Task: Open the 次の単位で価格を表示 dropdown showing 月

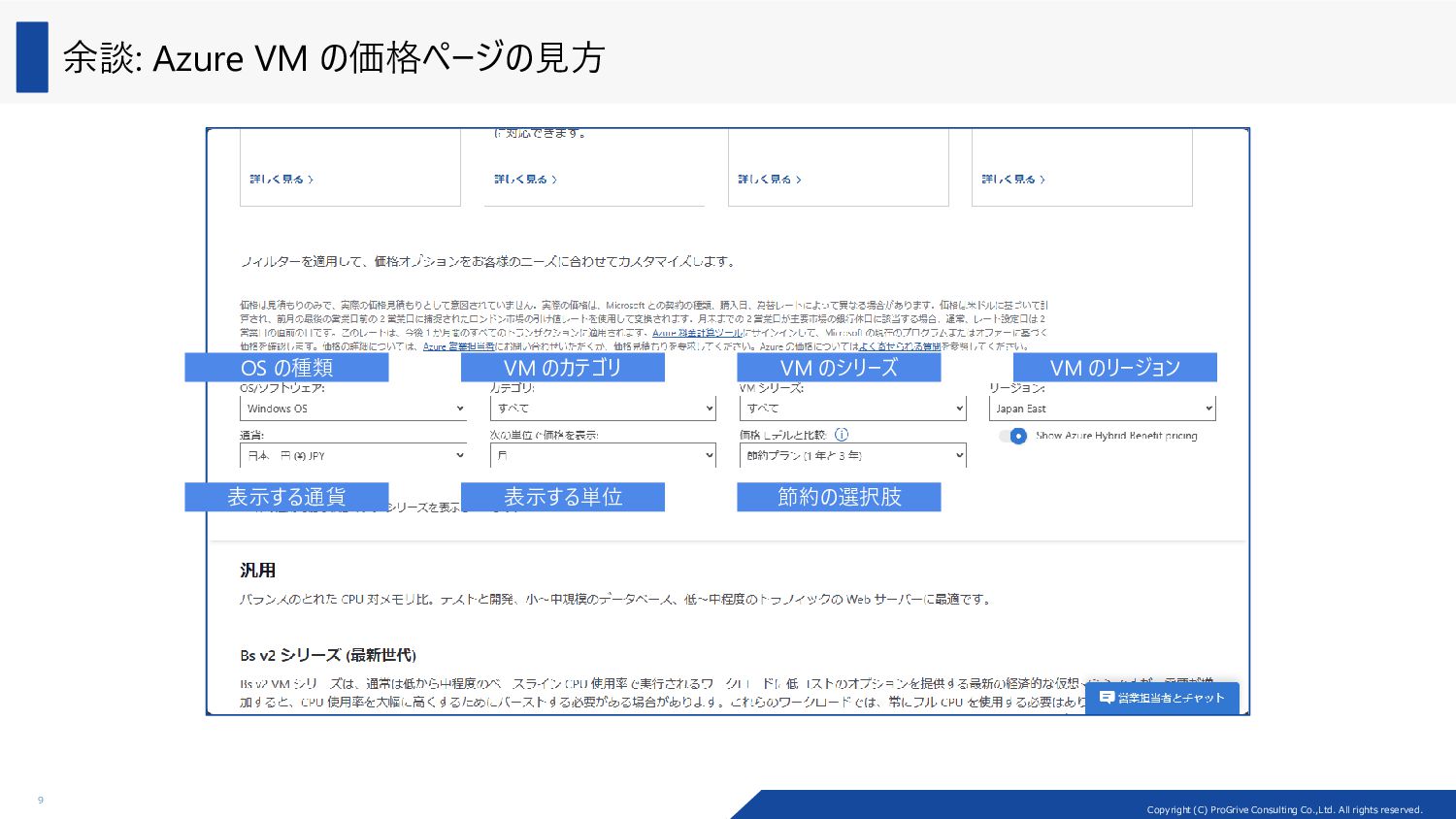Action: click(x=604, y=455)
